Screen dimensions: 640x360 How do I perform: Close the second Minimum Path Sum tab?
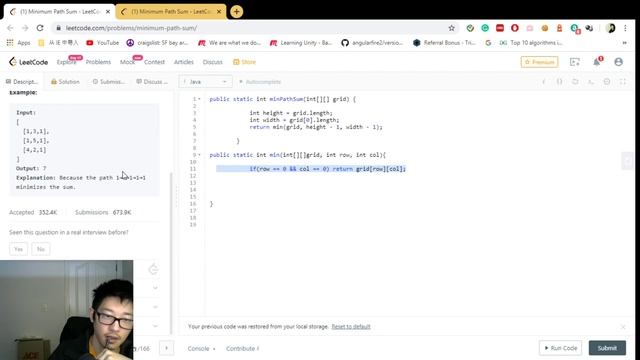pos(219,12)
